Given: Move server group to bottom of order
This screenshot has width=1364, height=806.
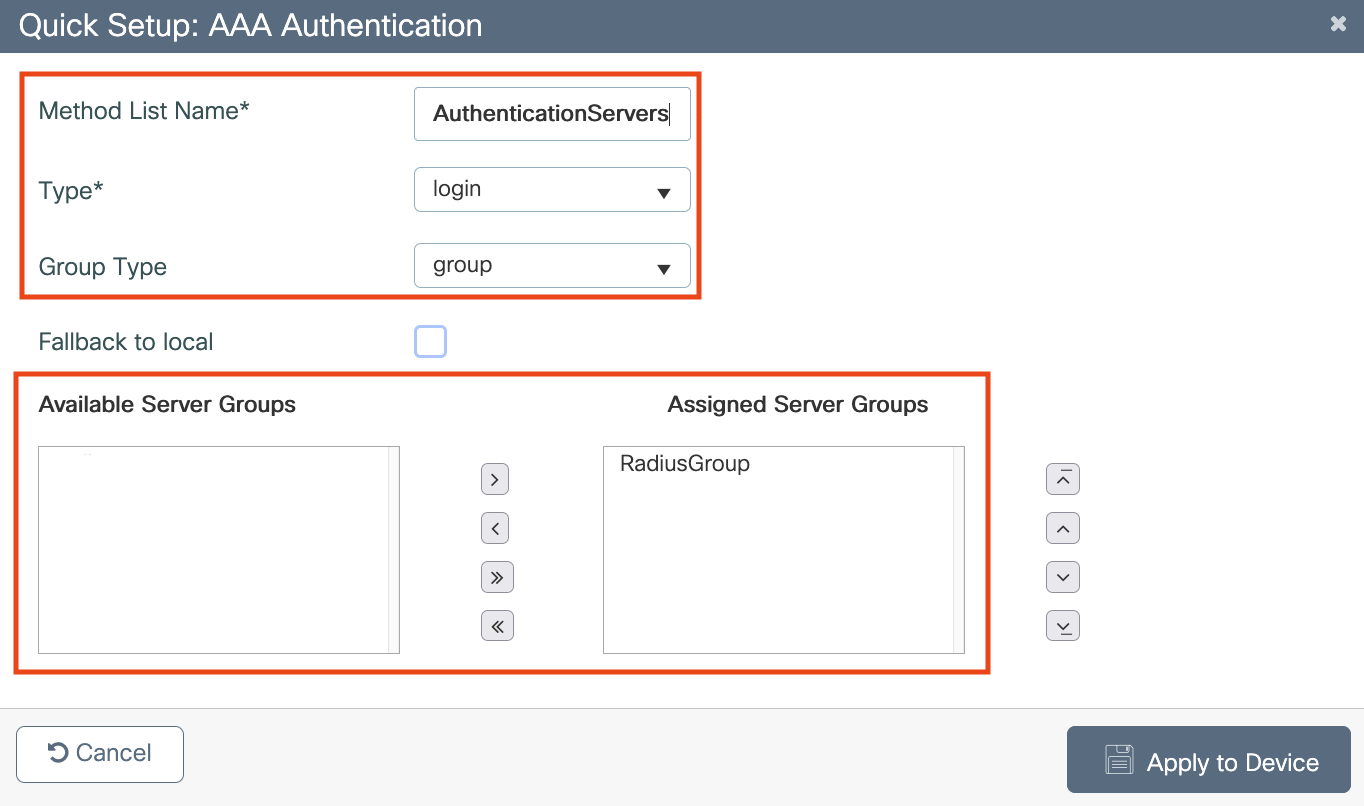Looking at the screenshot, I should (x=1062, y=626).
